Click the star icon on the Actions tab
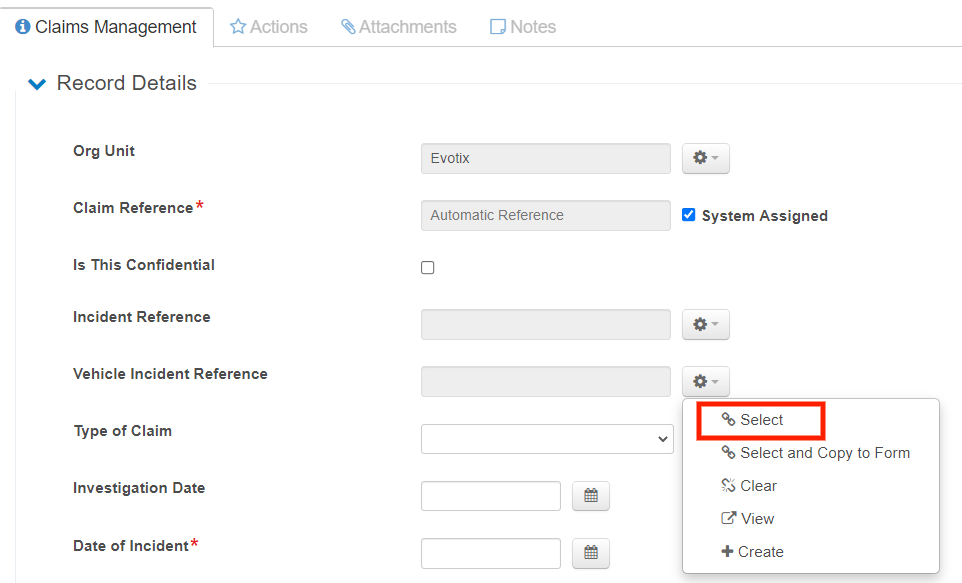Image resolution: width=962 pixels, height=583 pixels. pyautogui.click(x=237, y=27)
